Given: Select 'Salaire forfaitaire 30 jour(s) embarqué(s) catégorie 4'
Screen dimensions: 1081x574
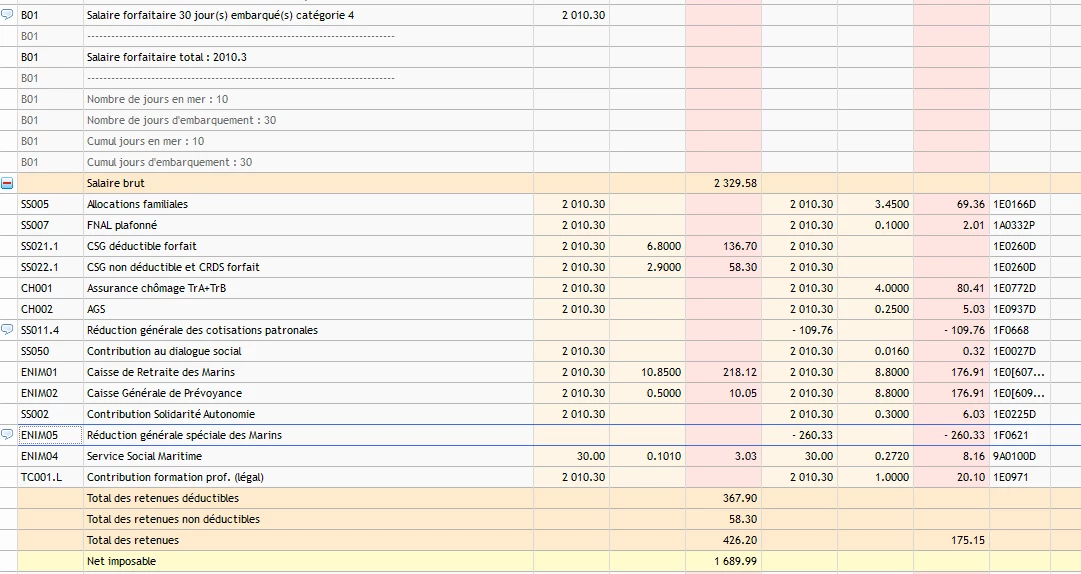Looking at the screenshot, I should (x=221, y=15).
